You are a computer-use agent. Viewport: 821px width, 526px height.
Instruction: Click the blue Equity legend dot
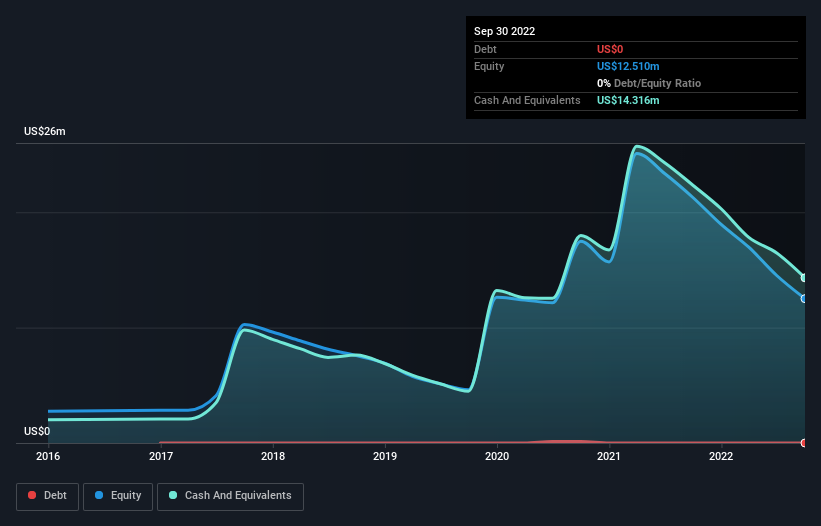pos(99,495)
